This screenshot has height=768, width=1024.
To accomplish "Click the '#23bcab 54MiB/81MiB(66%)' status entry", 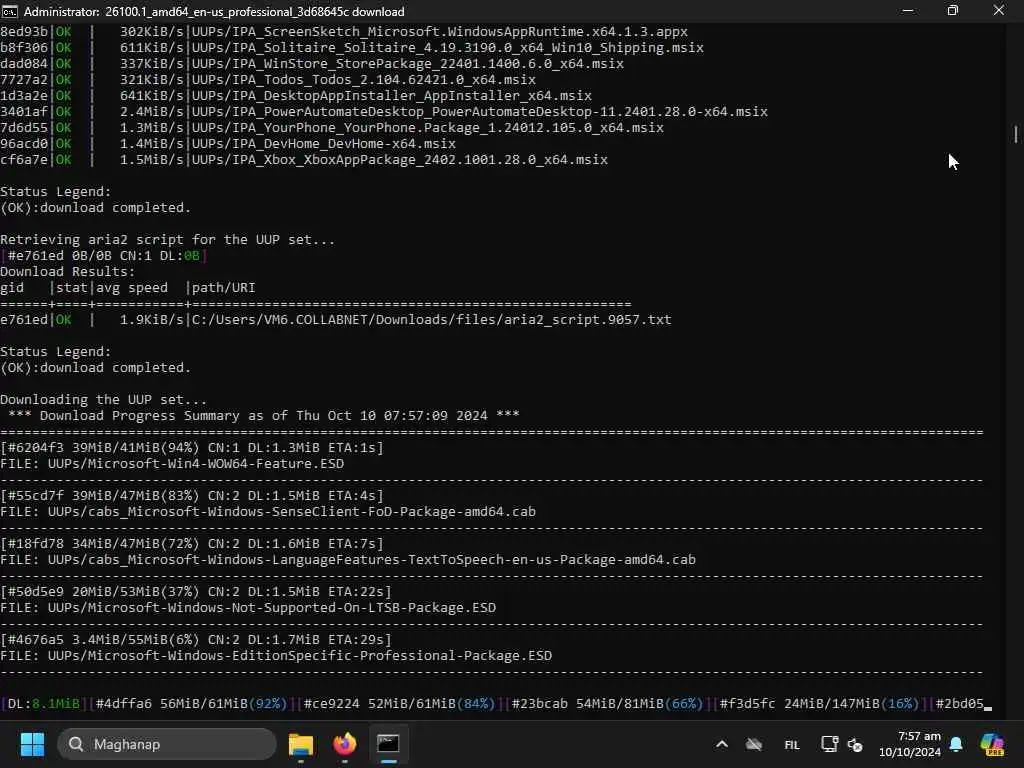I will (x=607, y=703).
